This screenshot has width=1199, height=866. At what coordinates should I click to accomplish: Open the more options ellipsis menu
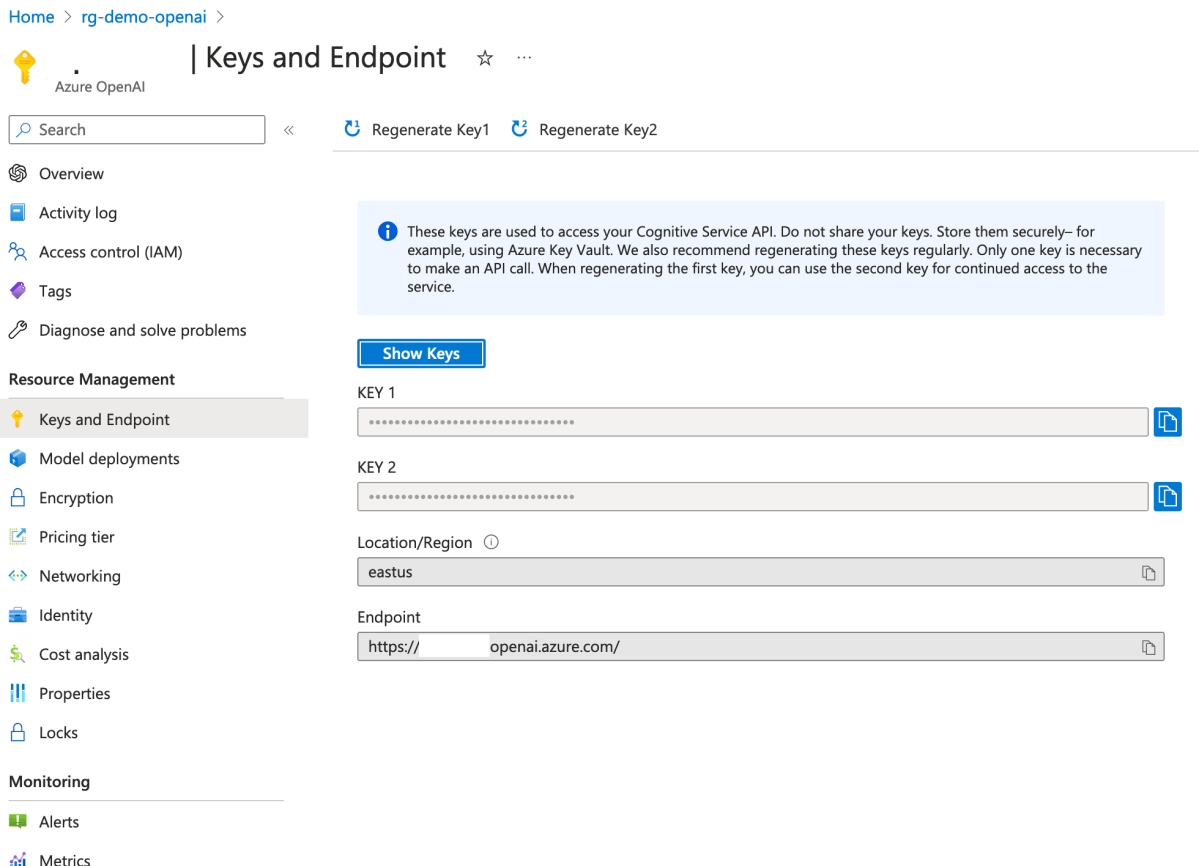[524, 58]
